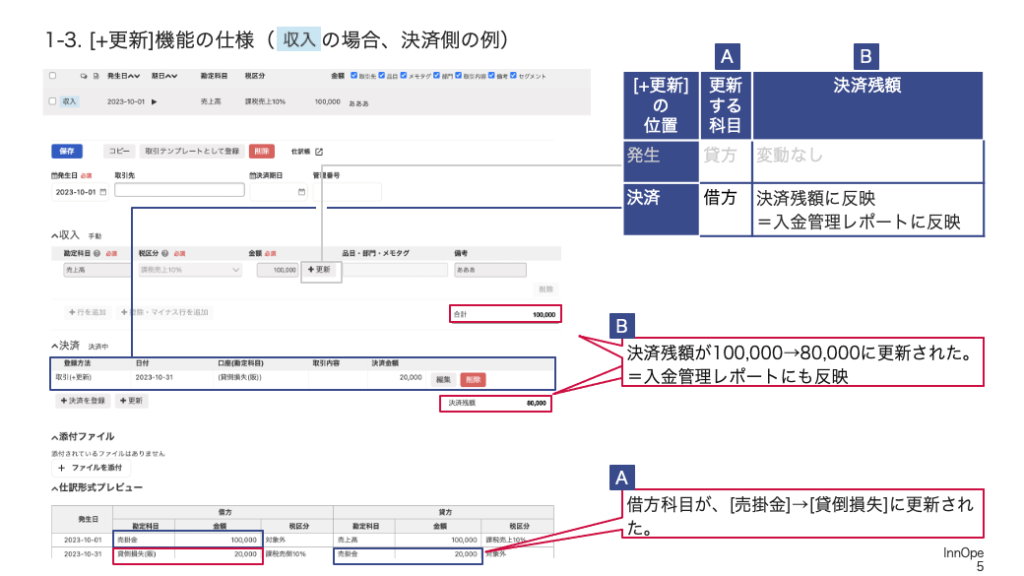
Task: Click the red 削除 button beside the template button
Action: click(x=262, y=152)
